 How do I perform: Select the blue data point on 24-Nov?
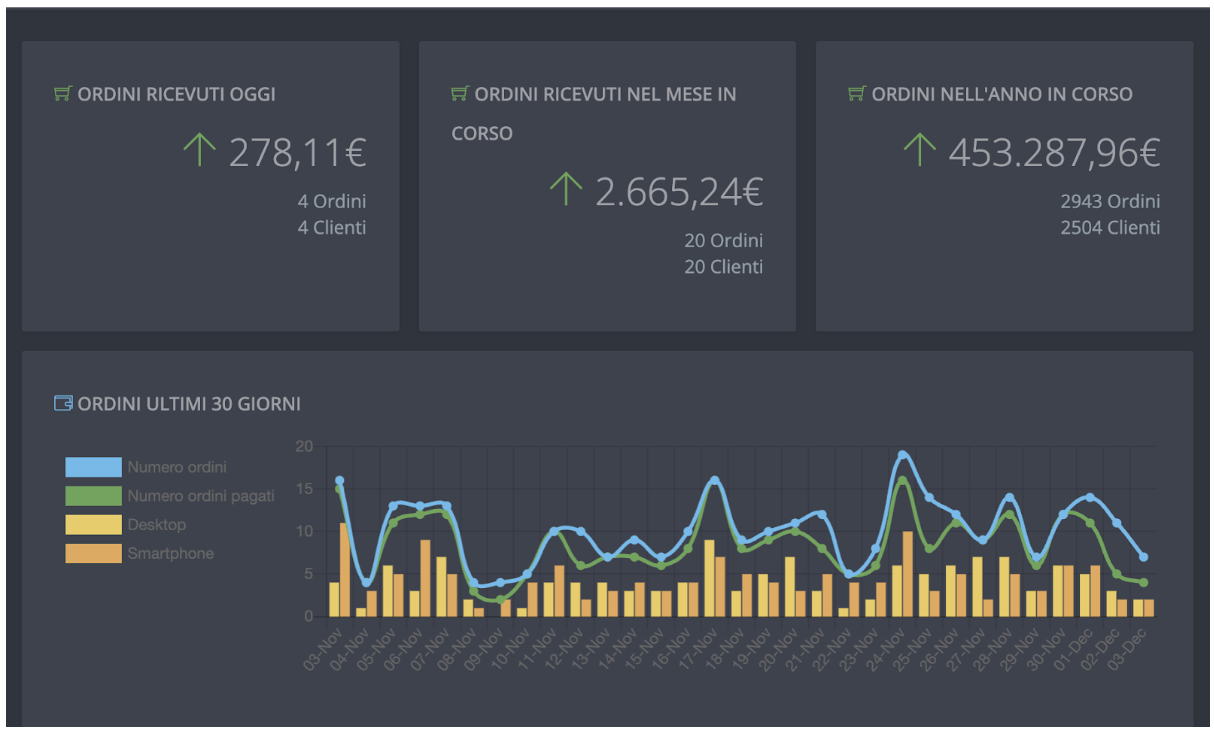902,455
